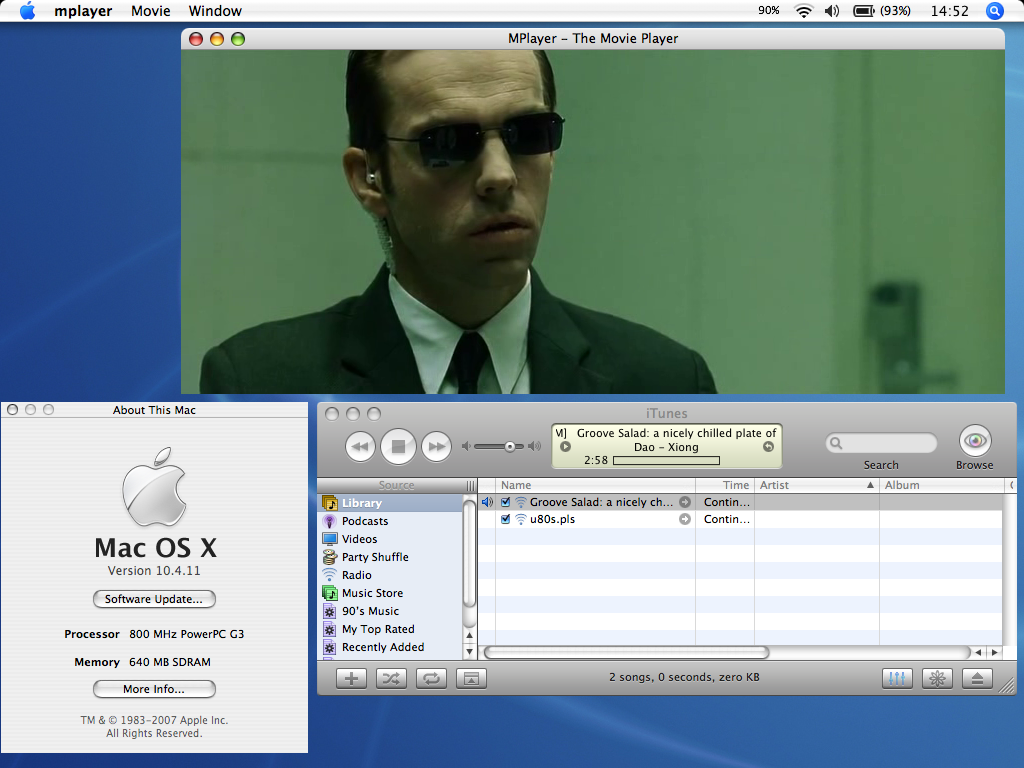Click the eject disc button in iTunes
The image size is (1024, 768).
tap(977, 679)
